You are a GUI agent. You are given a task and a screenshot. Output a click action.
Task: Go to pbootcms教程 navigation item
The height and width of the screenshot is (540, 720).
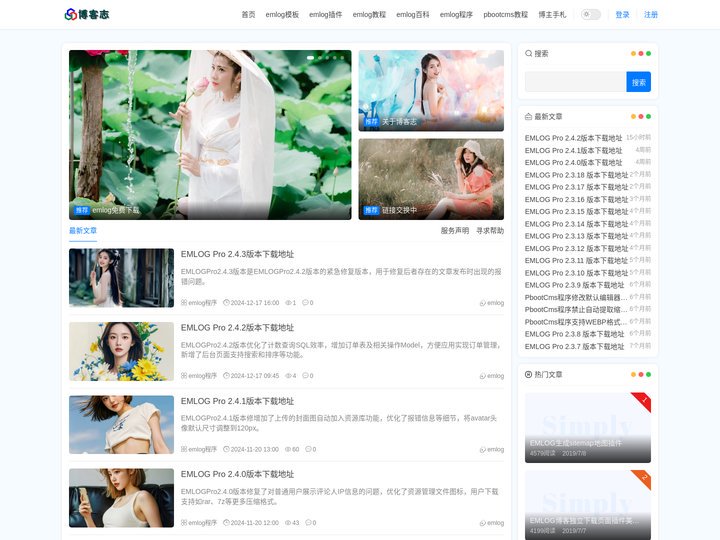point(506,14)
